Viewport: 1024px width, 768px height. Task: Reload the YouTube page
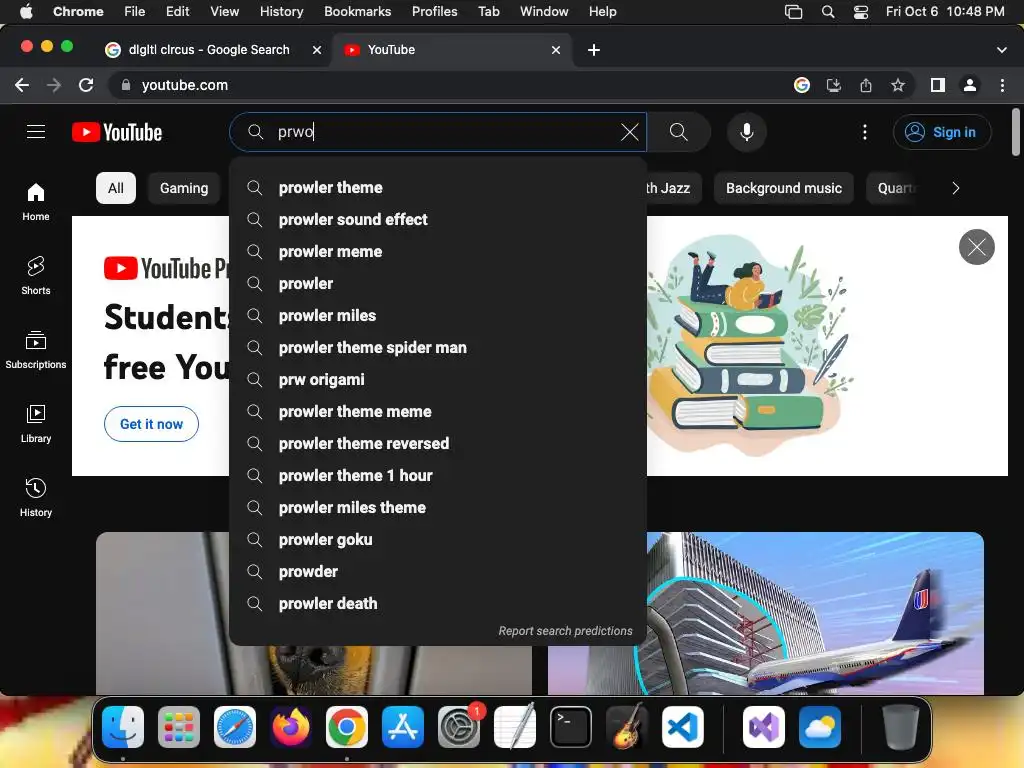click(x=86, y=85)
